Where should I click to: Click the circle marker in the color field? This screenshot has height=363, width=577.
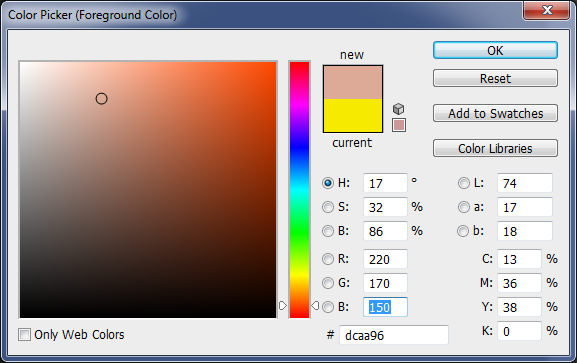coord(102,99)
